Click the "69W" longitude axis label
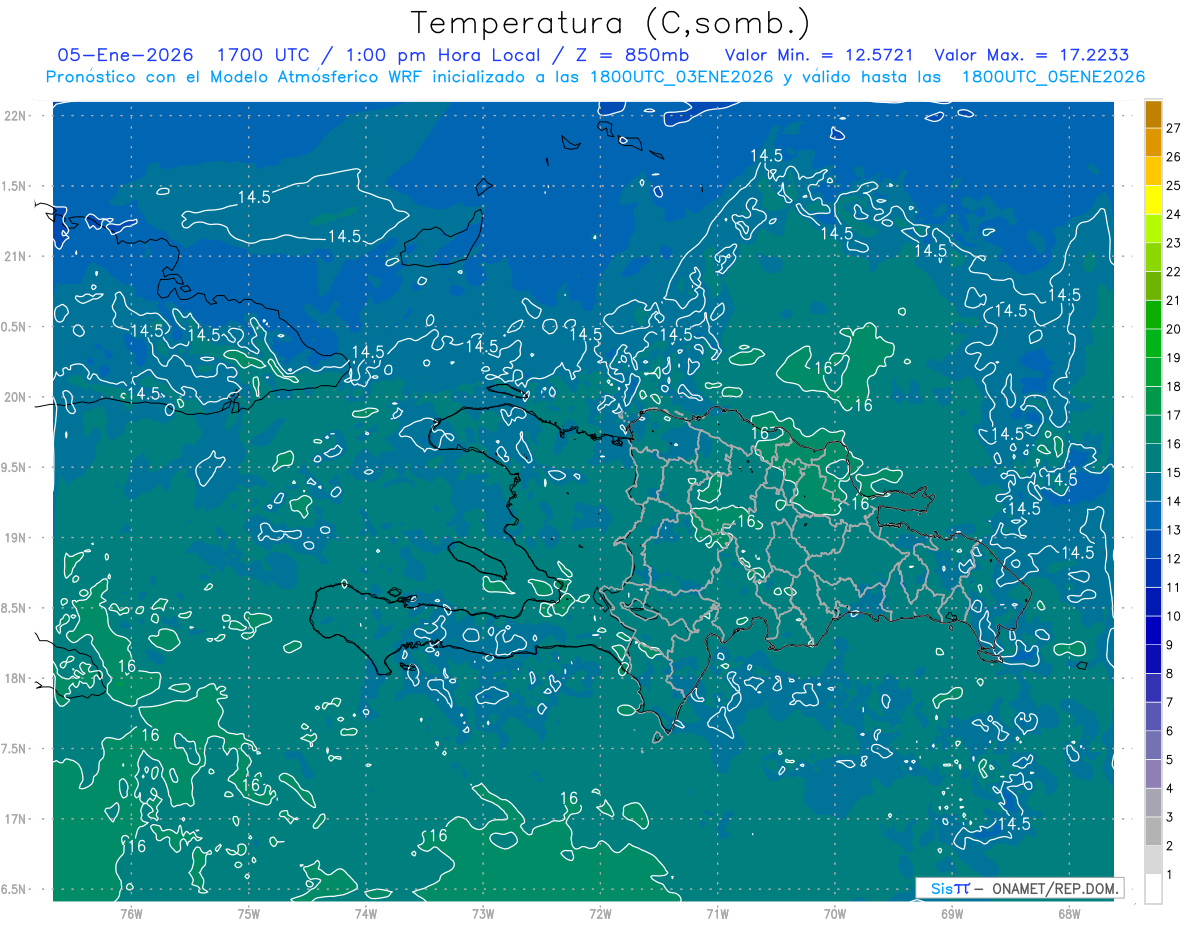 click(952, 913)
